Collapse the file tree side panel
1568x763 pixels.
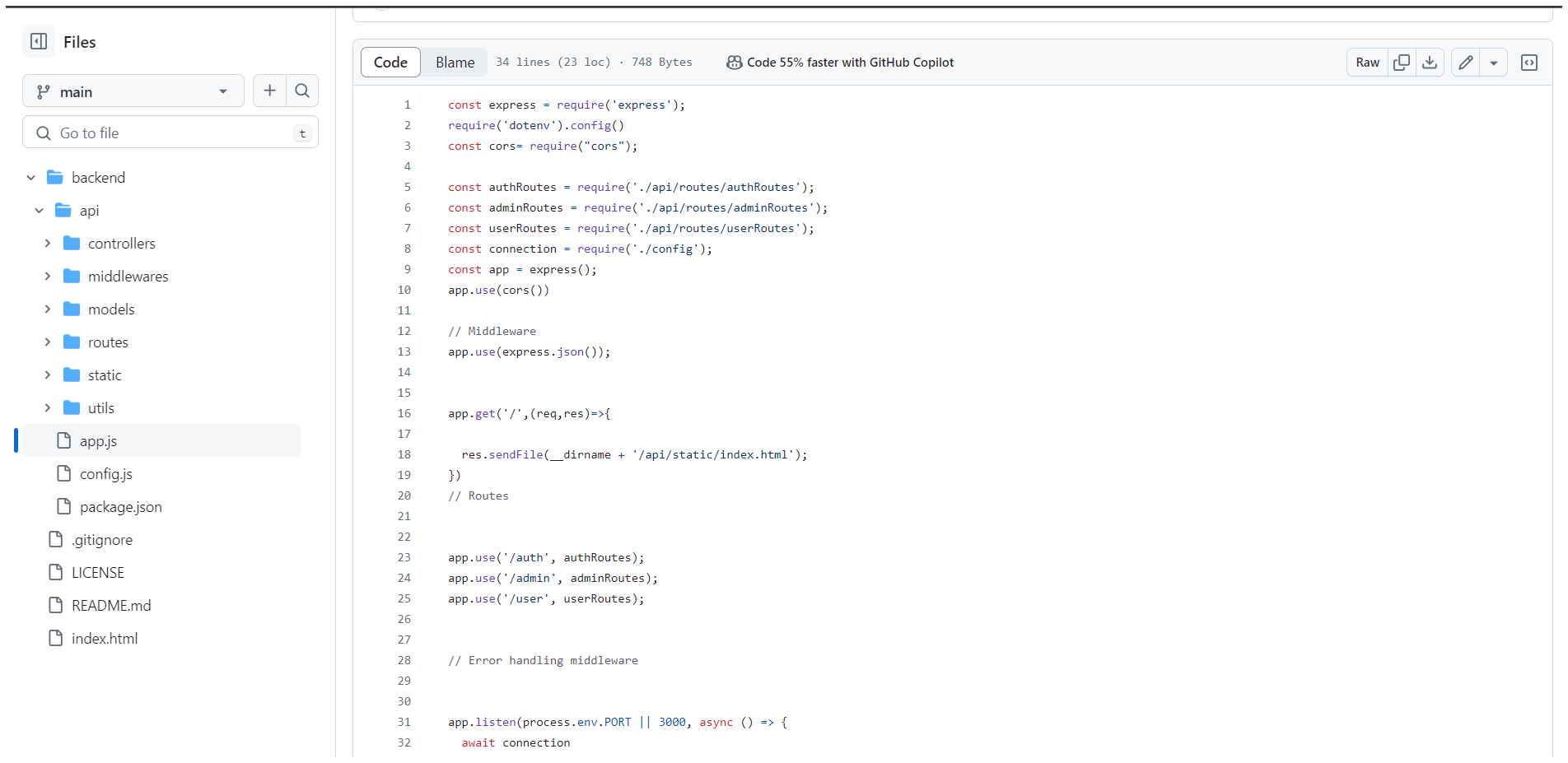(x=39, y=41)
